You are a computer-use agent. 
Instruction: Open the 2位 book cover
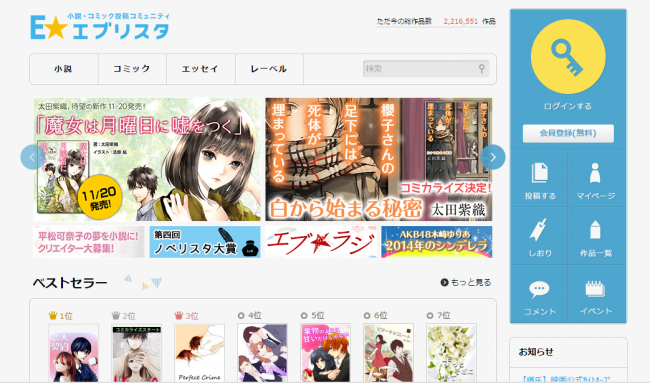pyautogui.click(x=136, y=353)
